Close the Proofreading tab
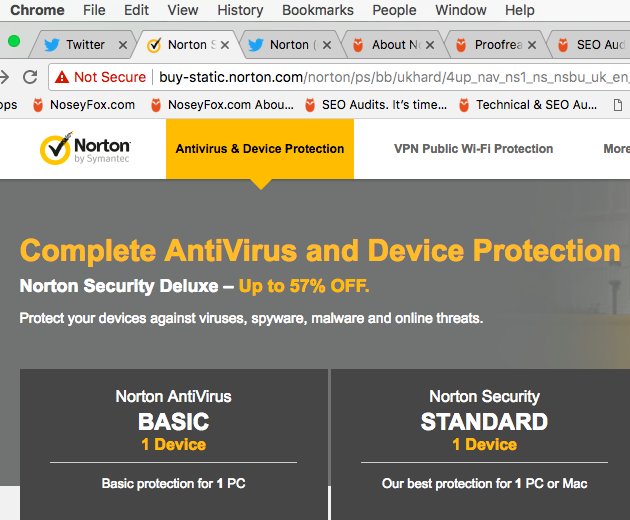The image size is (630, 520). 532,45
